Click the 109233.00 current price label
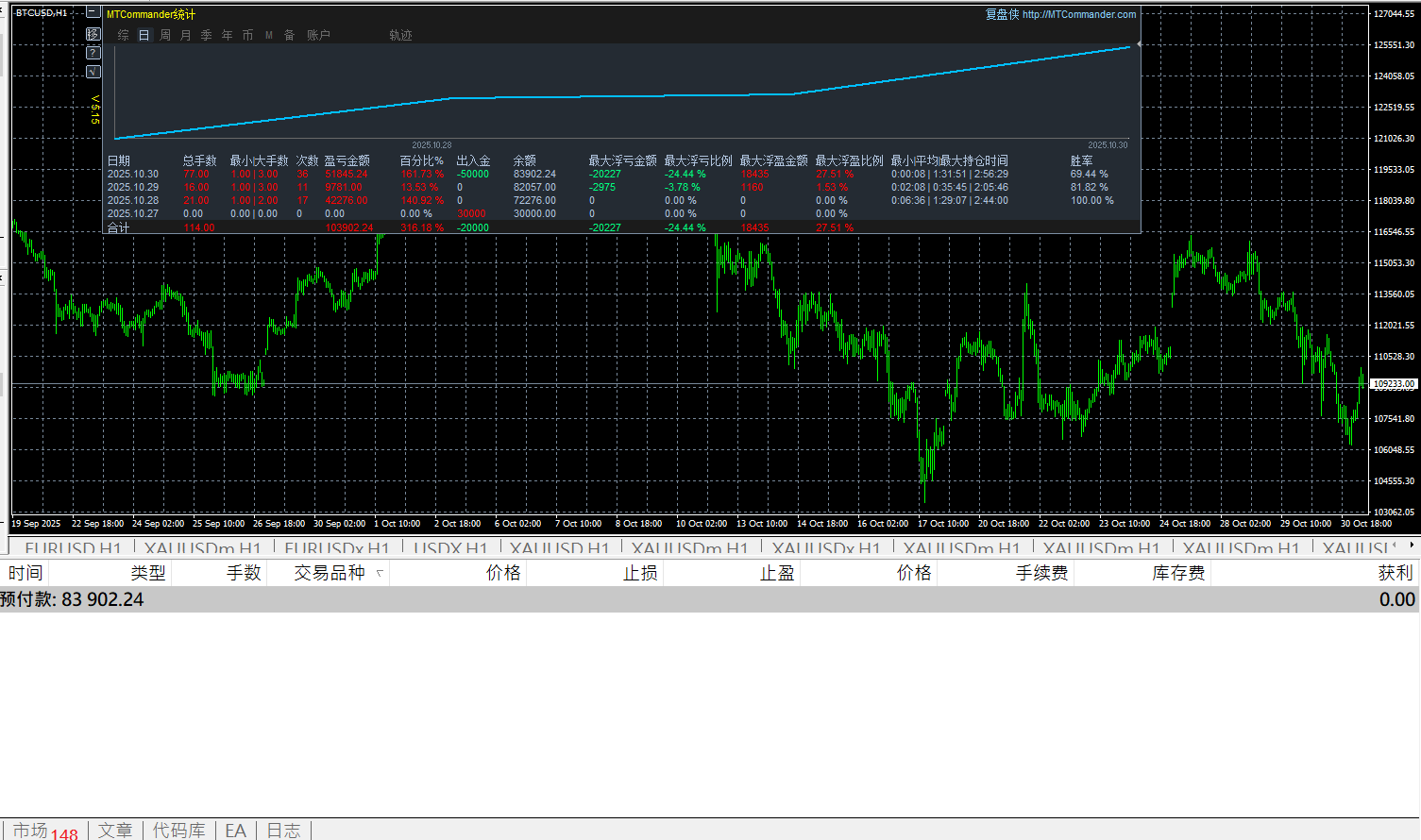The image size is (1421, 840). [x=1395, y=384]
